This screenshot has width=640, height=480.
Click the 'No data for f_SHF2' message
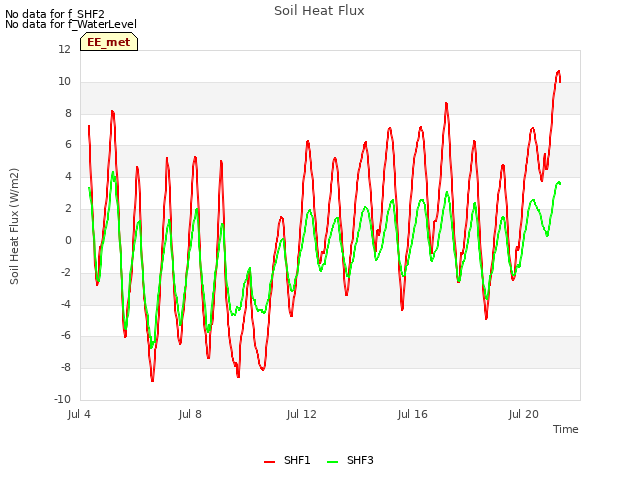[55, 14]
